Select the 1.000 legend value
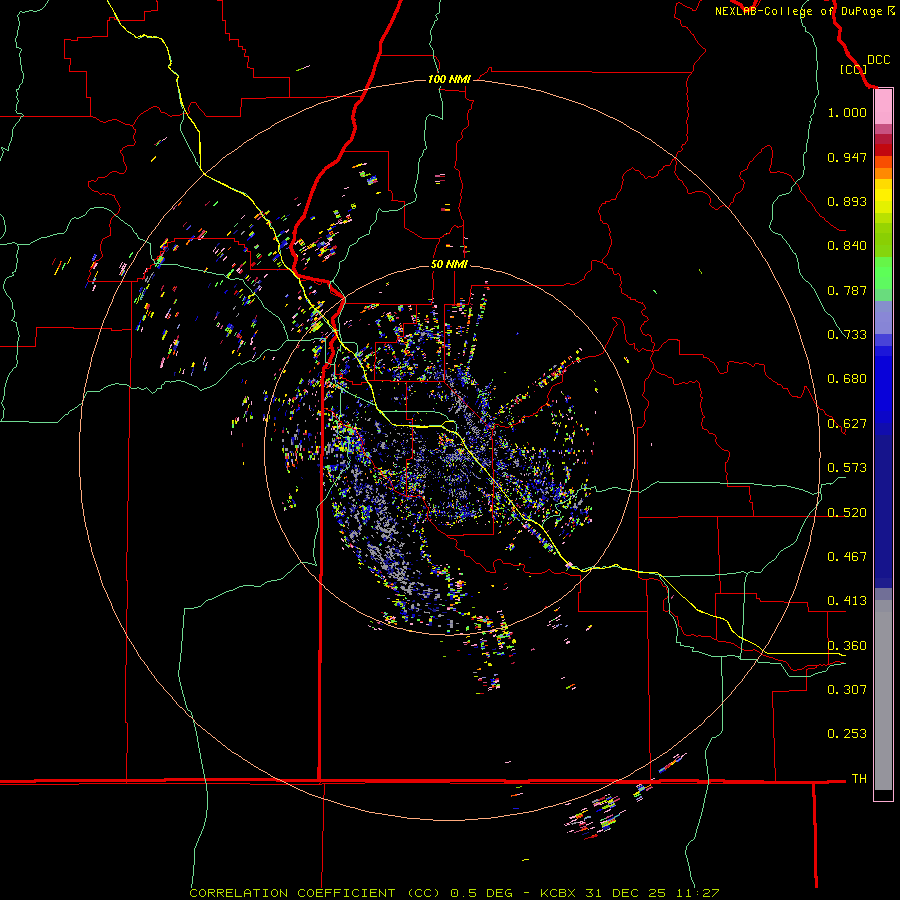This screenshot has height=900, width=900. (x=847, y=112)
